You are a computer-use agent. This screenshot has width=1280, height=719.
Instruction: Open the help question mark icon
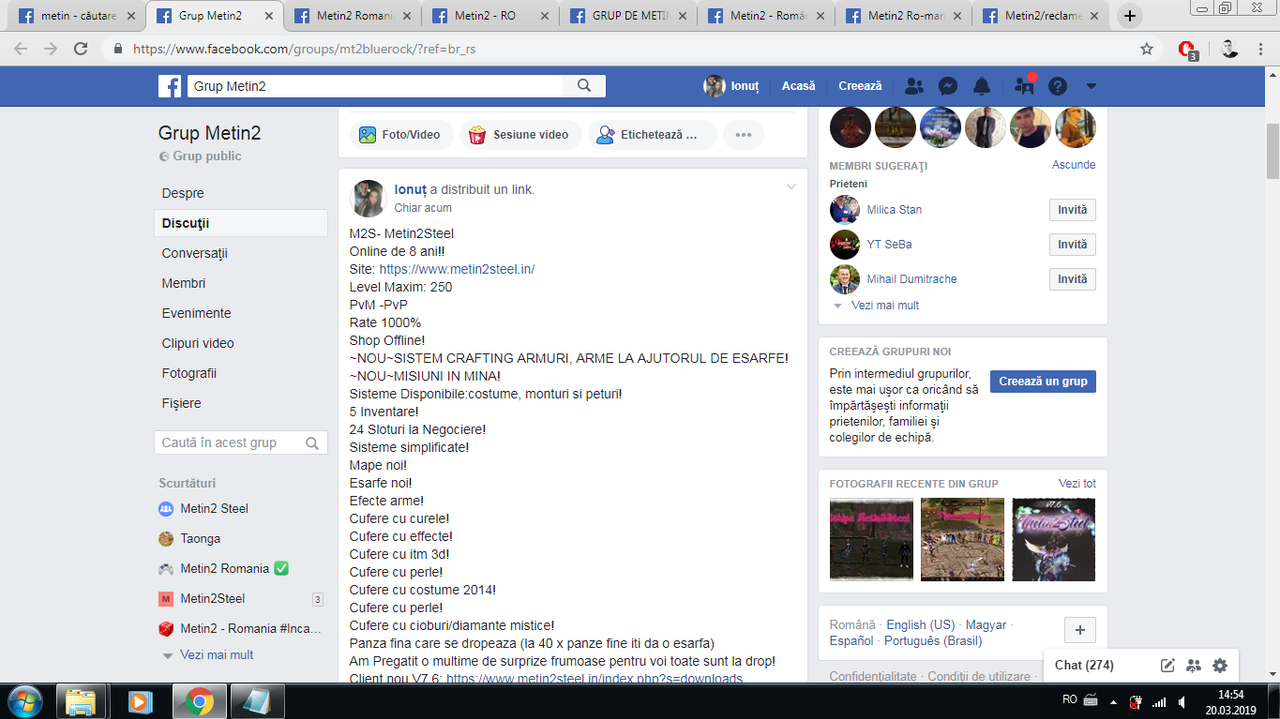coord(1057,86)
